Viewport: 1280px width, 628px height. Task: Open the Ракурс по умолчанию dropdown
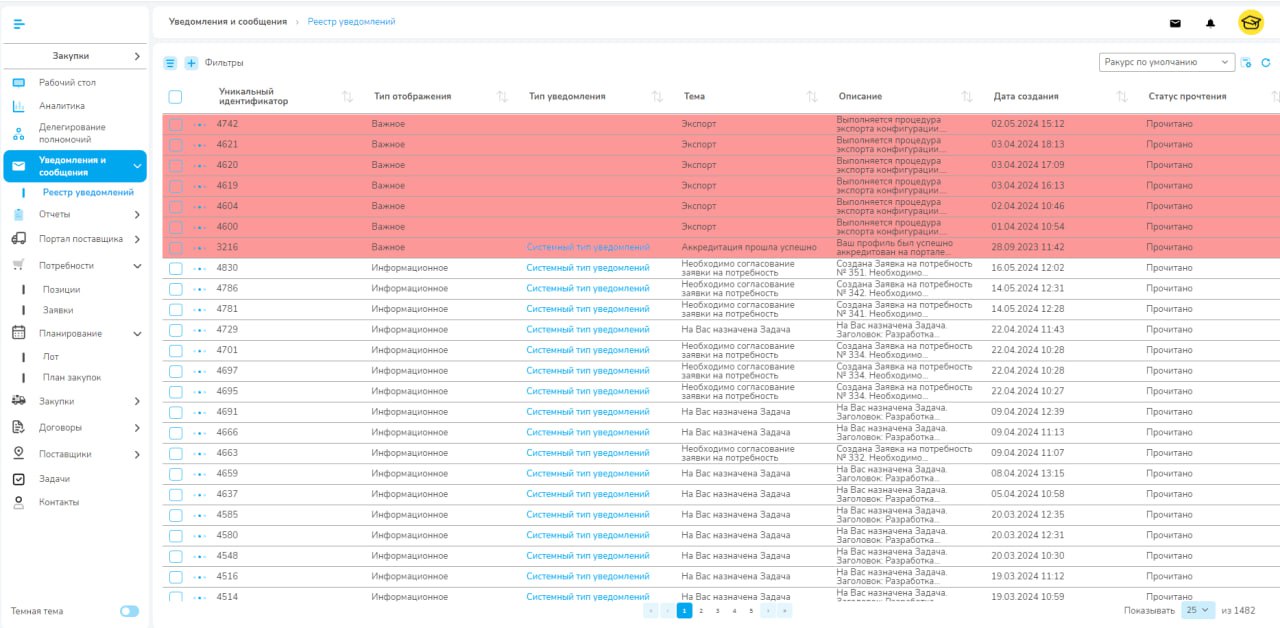coord(1166,62)
